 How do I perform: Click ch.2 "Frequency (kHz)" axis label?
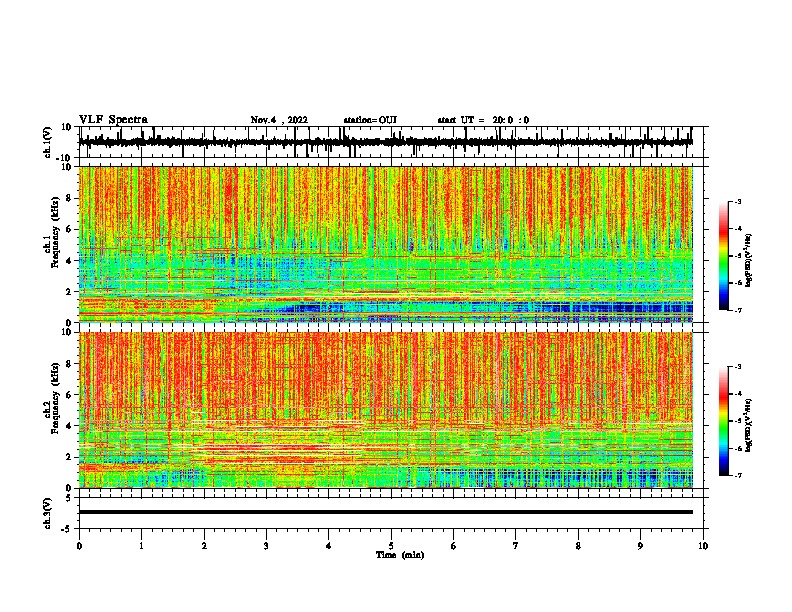click(x=55, y=398)
